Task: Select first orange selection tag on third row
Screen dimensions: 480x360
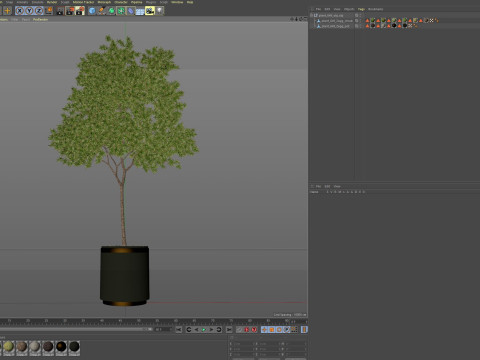Action: (x=367, y=26)
